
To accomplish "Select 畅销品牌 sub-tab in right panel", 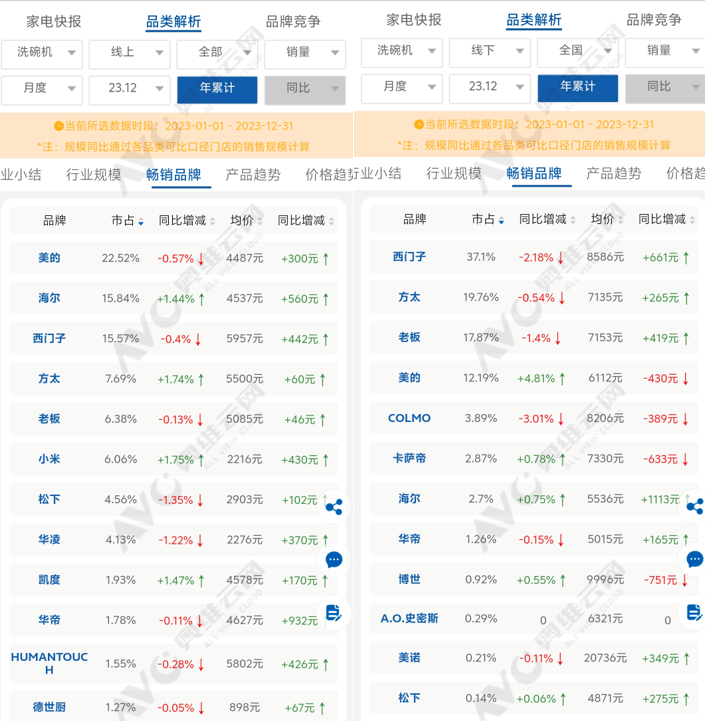I will (x=534, y=173).
